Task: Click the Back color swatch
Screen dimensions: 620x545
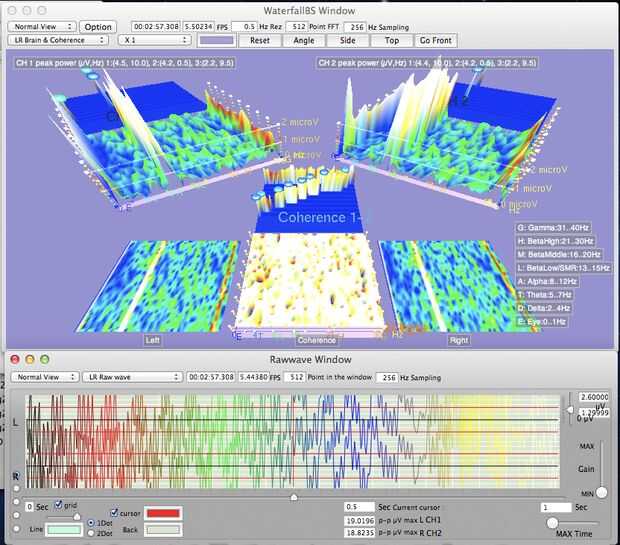Action: [x=163, y=530]
